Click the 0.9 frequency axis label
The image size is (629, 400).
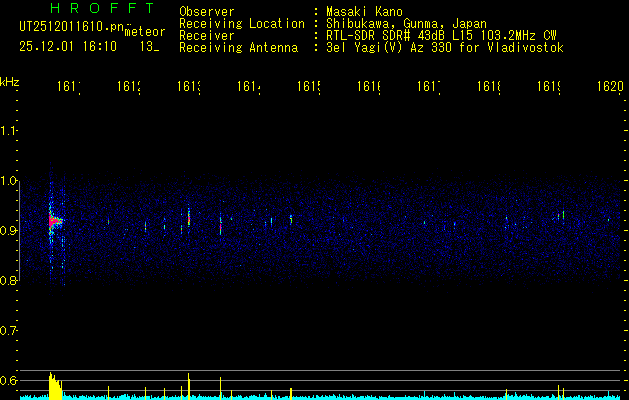coord(9,231)
